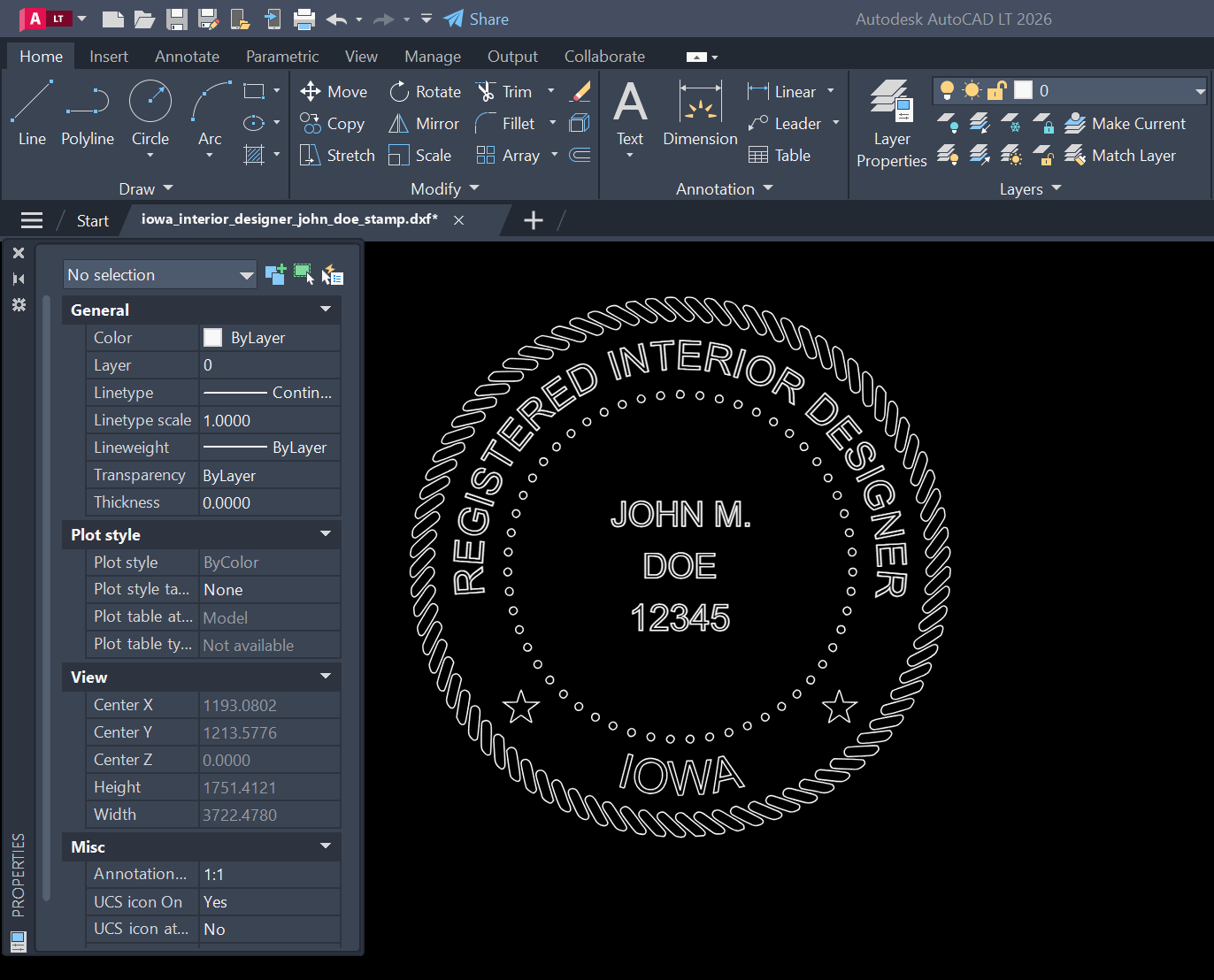
Task: Open Layer Properties manager
Action: pyautogui.click(x=892, y=124)
